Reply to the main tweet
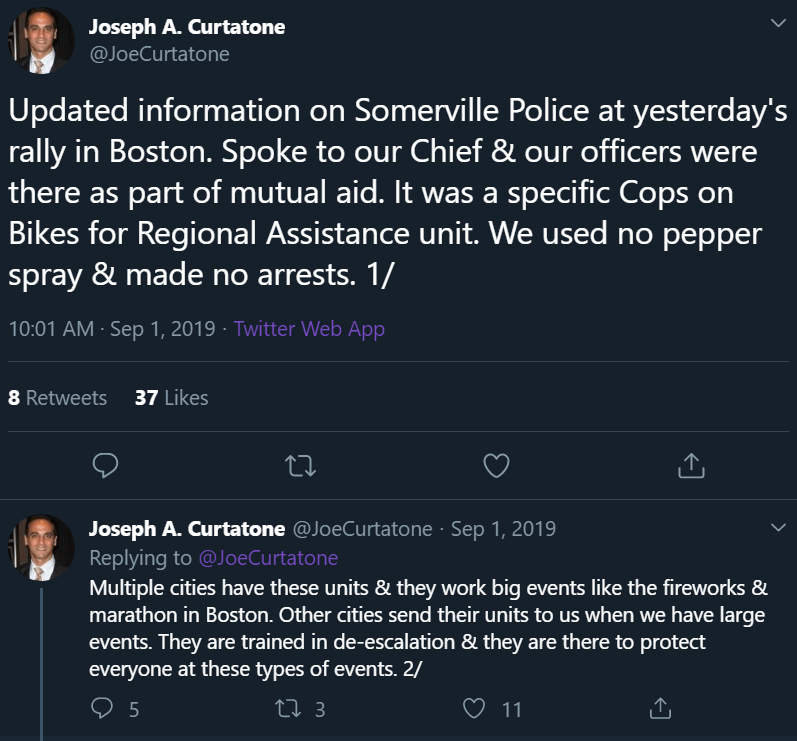797x741 pixels. (106, 465)
